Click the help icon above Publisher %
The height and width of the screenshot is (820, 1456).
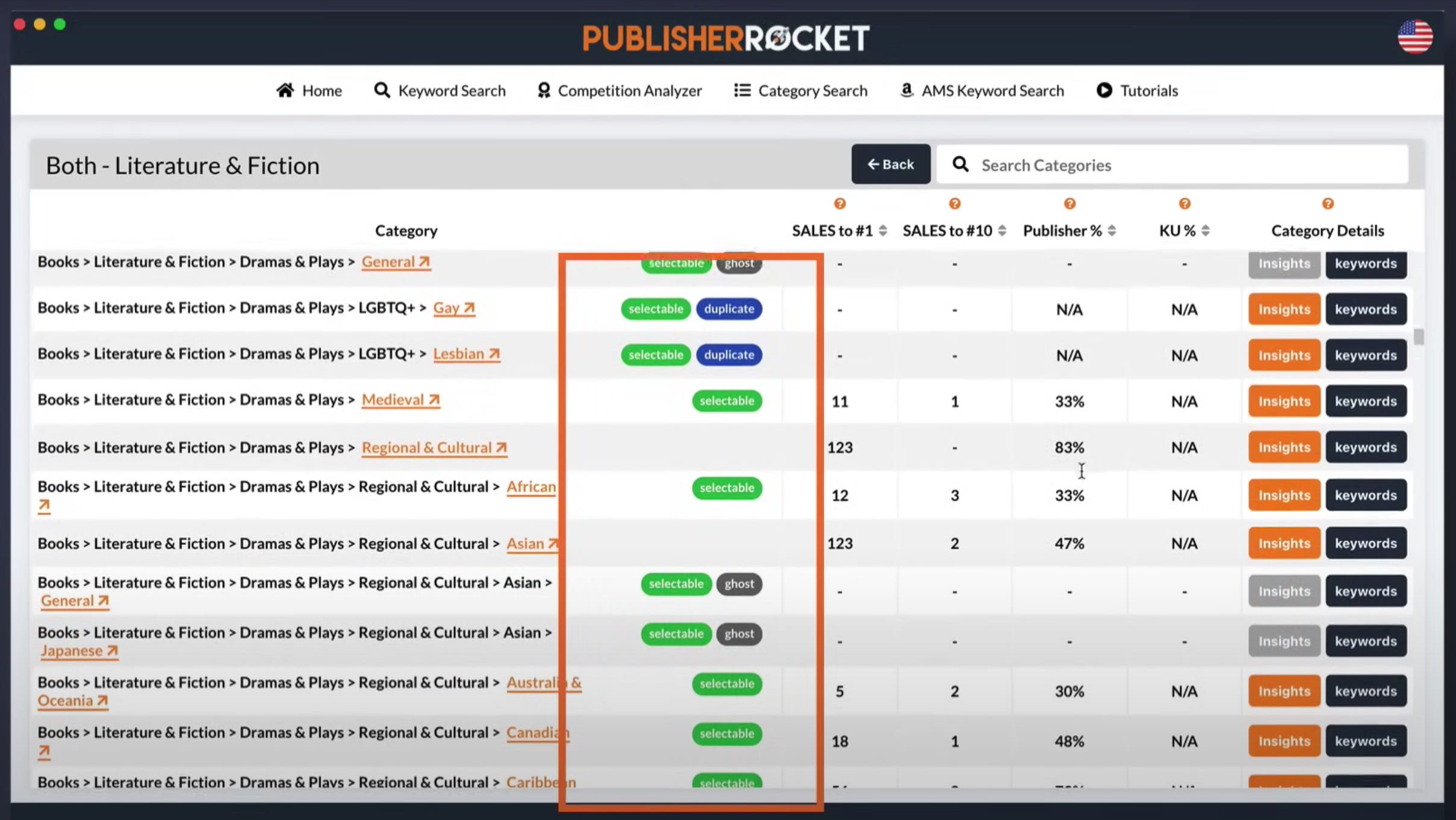(1069, 203)
